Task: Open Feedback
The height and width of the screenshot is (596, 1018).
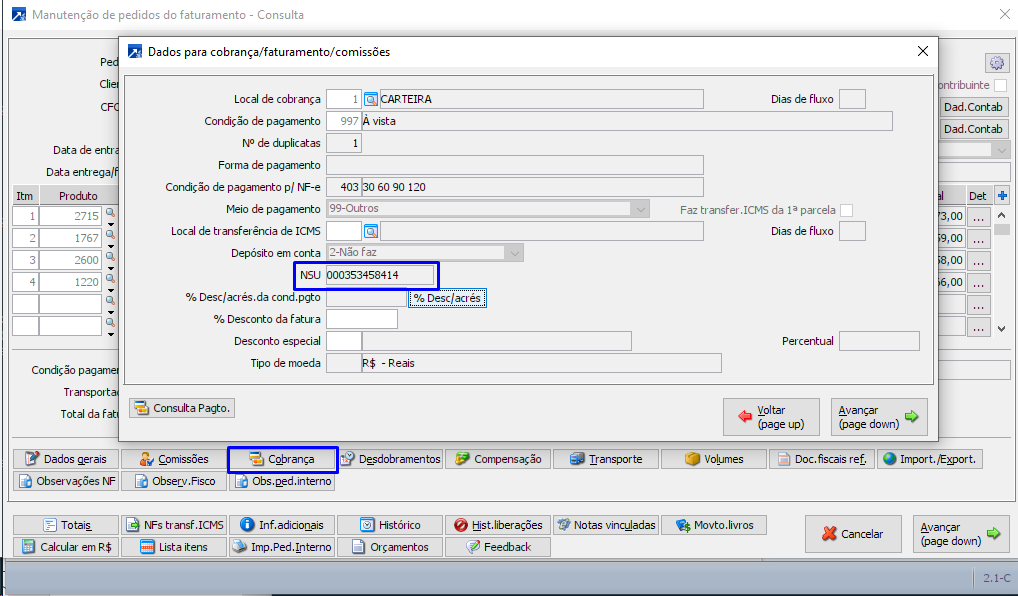Action: pyautogui.click(x=498, y=547)
